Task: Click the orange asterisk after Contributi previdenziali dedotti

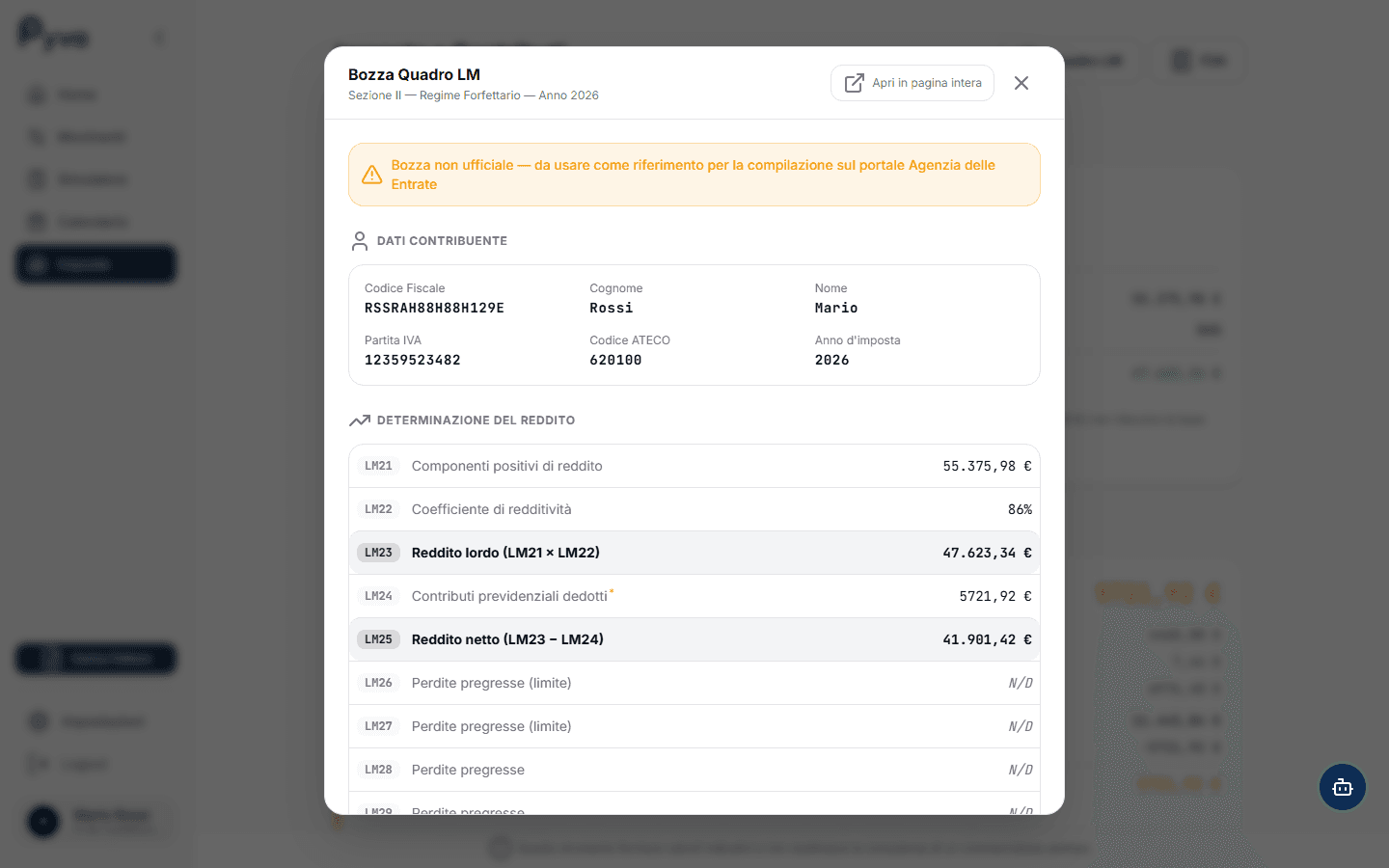Action: pyautogui.click(x=612, y=591)
